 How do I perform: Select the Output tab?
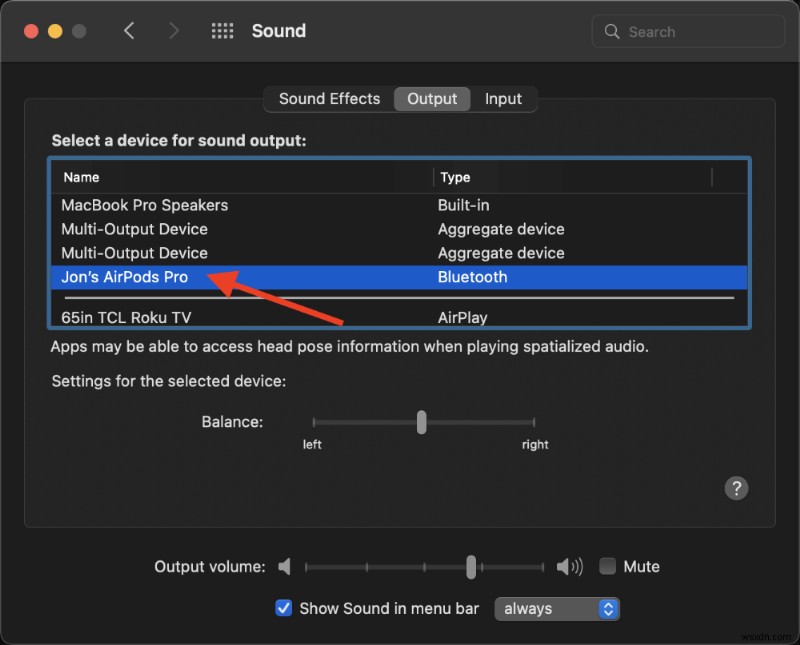pos(432,98)
